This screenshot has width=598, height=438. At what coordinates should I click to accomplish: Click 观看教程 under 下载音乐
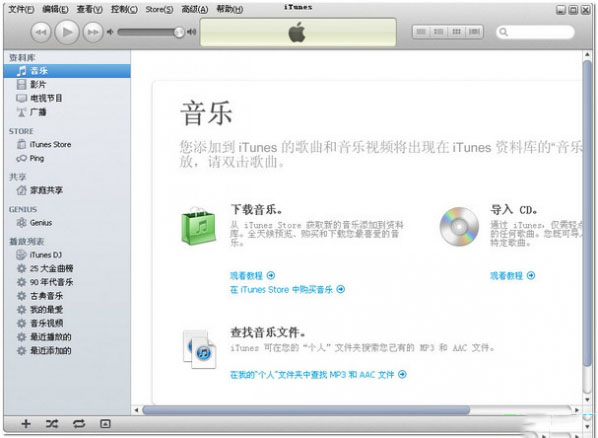pyautogui.click(x=252, y=275)
